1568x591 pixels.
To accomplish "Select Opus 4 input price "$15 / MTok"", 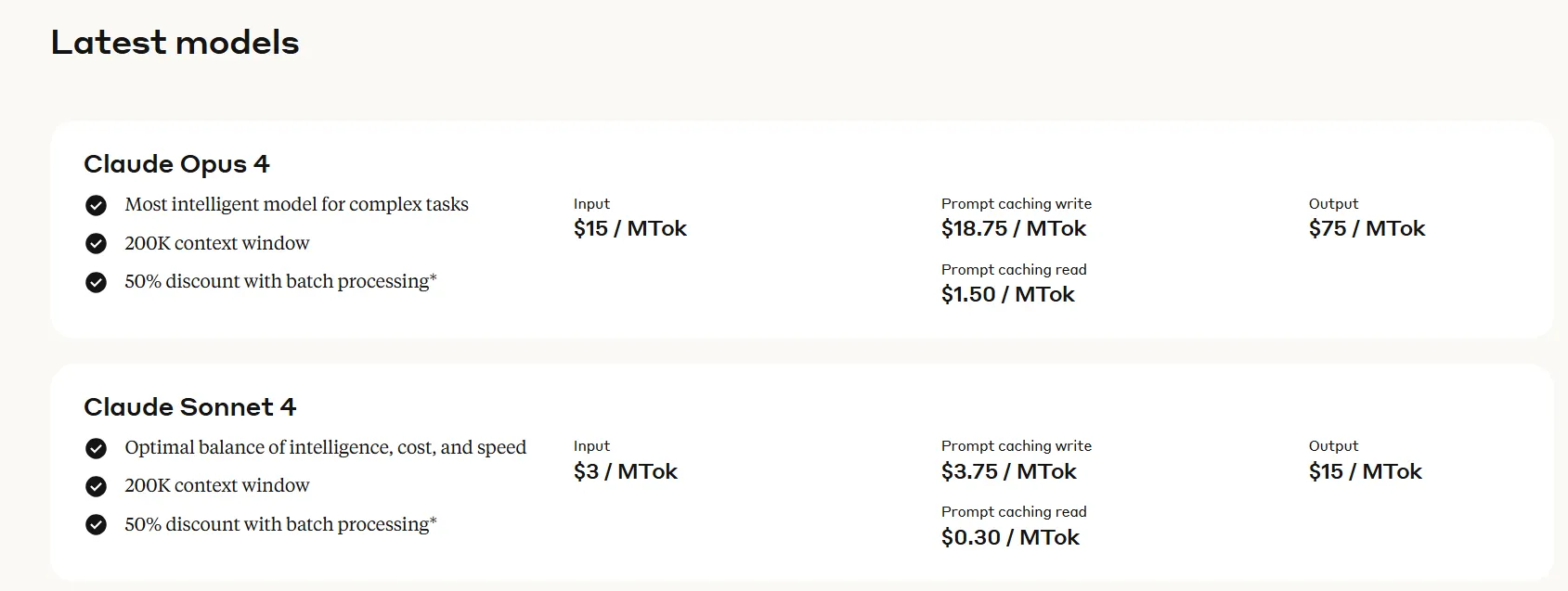I will pyautogui.click(x=629, y=229).
